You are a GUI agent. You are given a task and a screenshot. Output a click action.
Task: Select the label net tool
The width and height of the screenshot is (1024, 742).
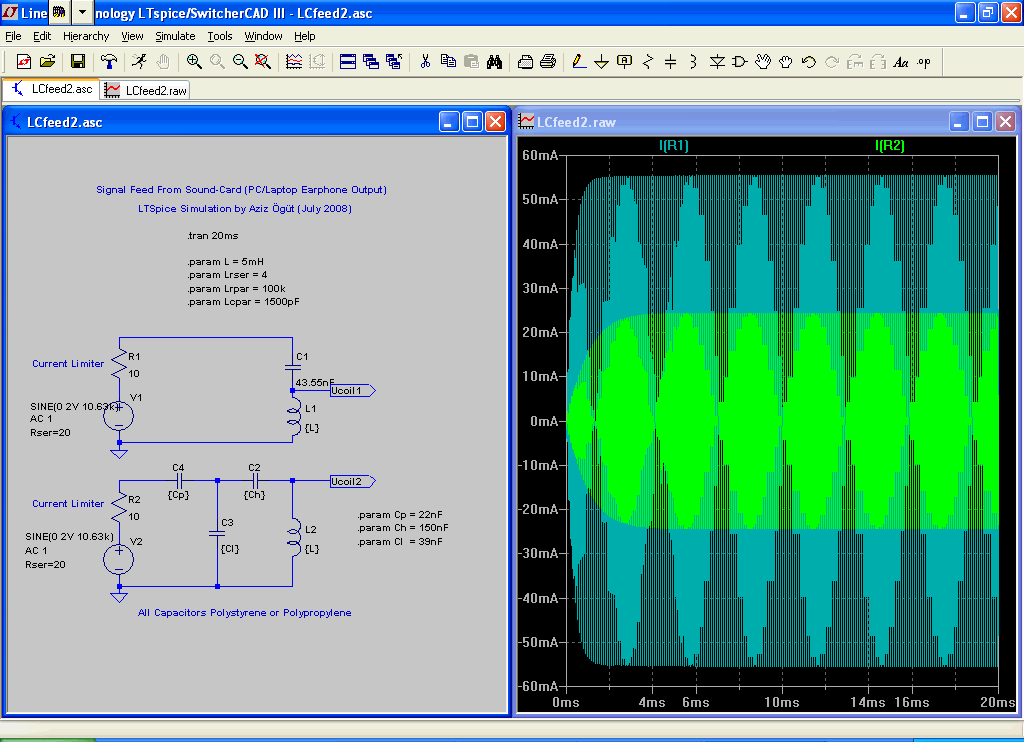coord(624,62)
